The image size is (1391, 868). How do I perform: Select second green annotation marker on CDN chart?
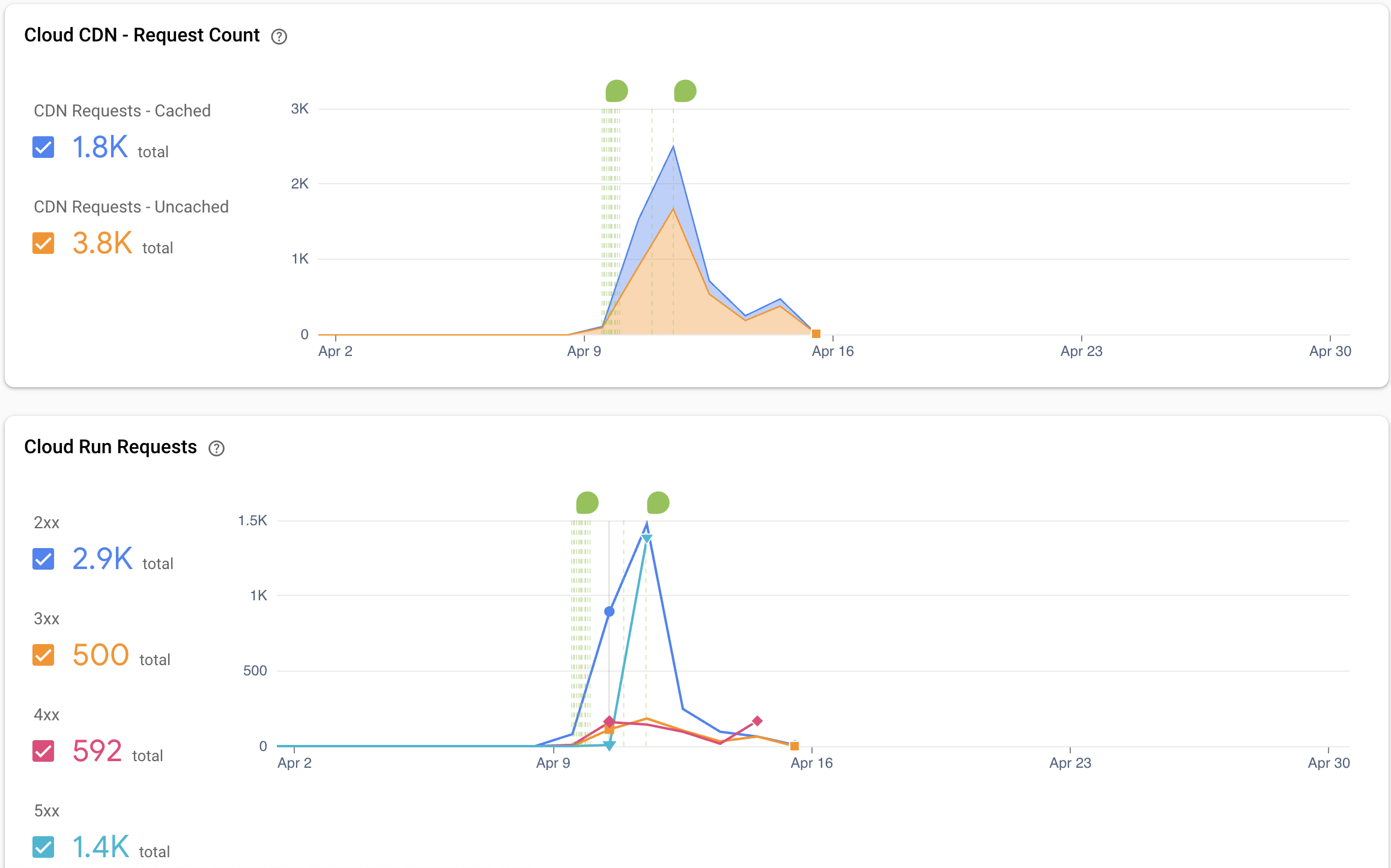[685, 91]
